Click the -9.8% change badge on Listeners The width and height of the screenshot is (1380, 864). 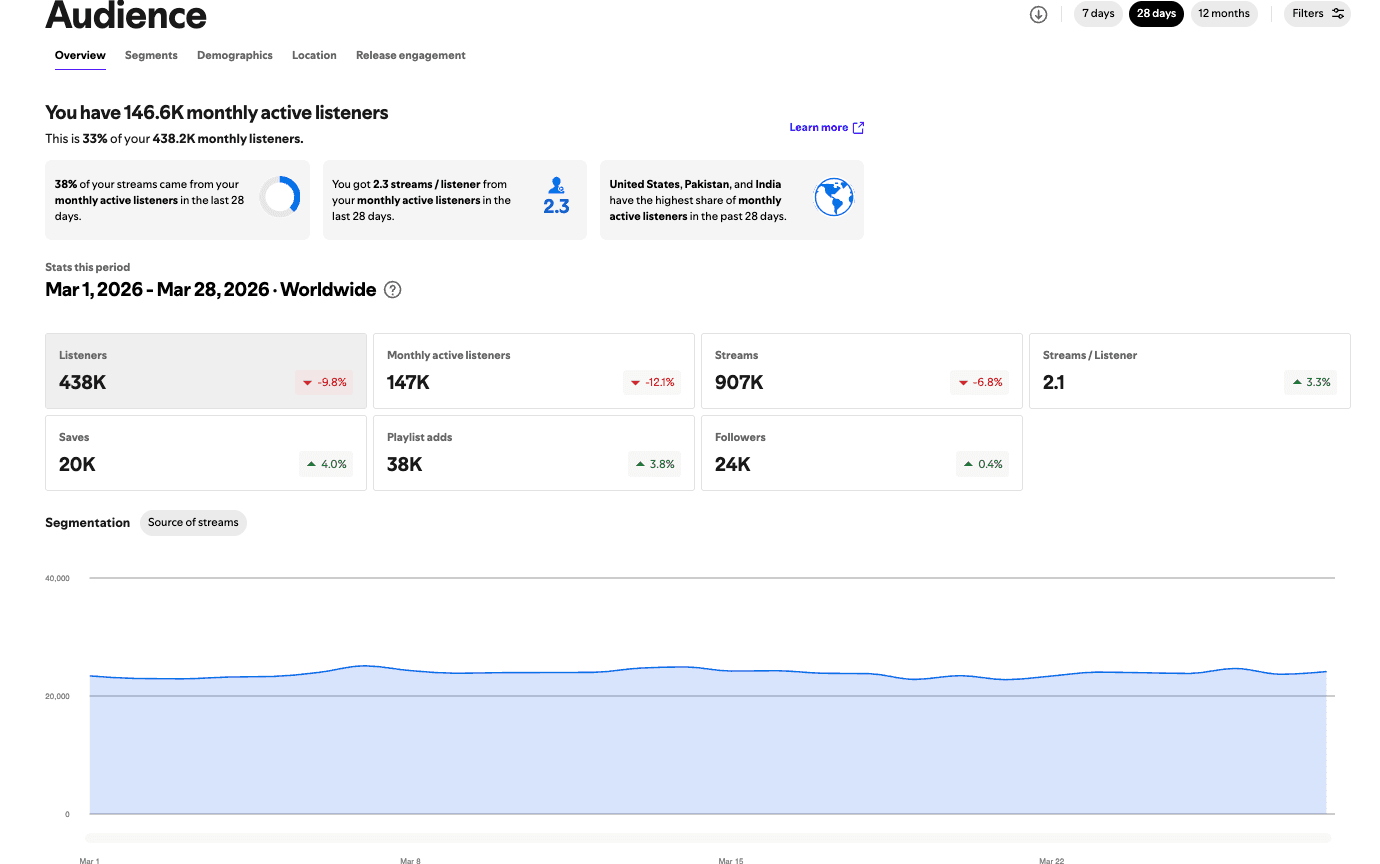click(x=324, y=382)
